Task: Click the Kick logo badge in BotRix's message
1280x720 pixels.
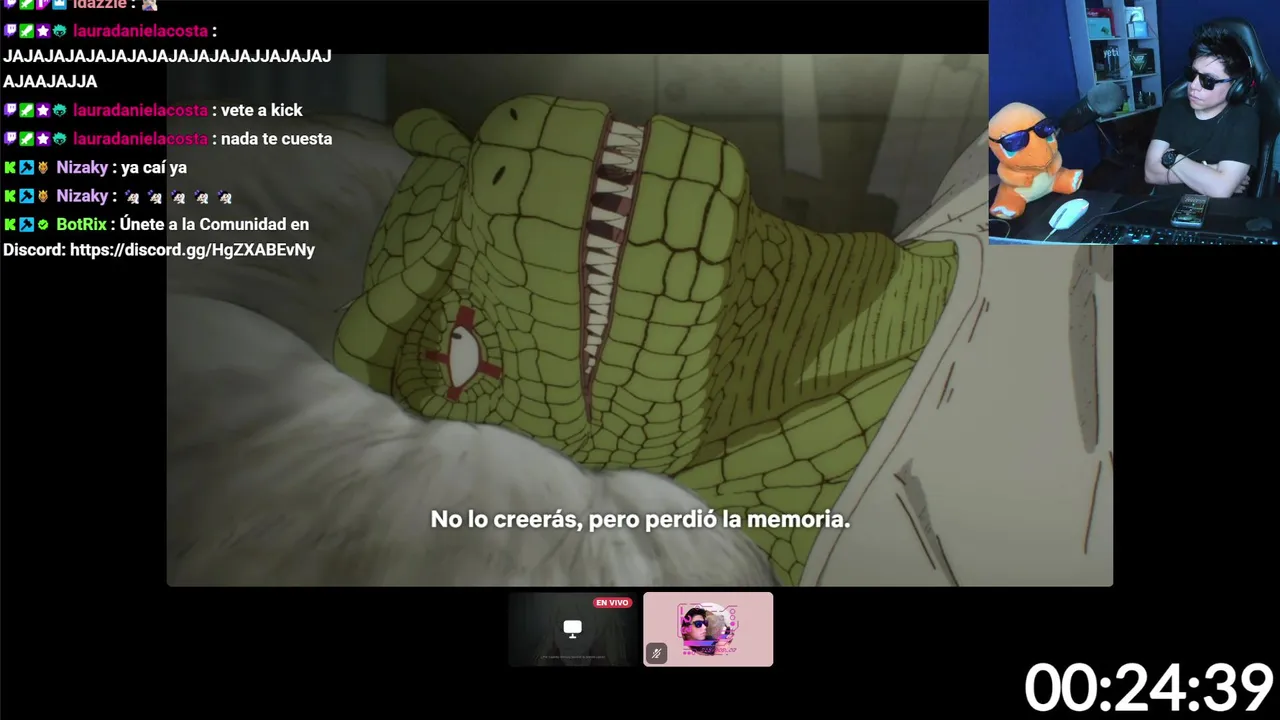Action: [11, 225]
